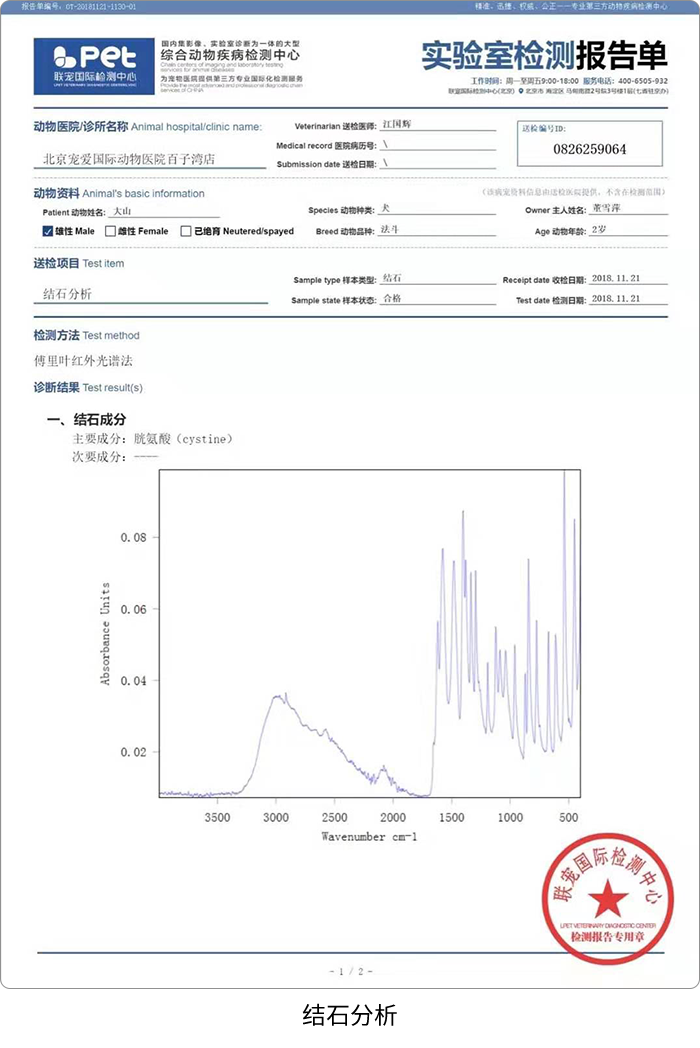Screen dimensions: 700x1048
Task: Click hospital name 北京宠爱国际动物医院百子湾店
Action: coord(129,159)
